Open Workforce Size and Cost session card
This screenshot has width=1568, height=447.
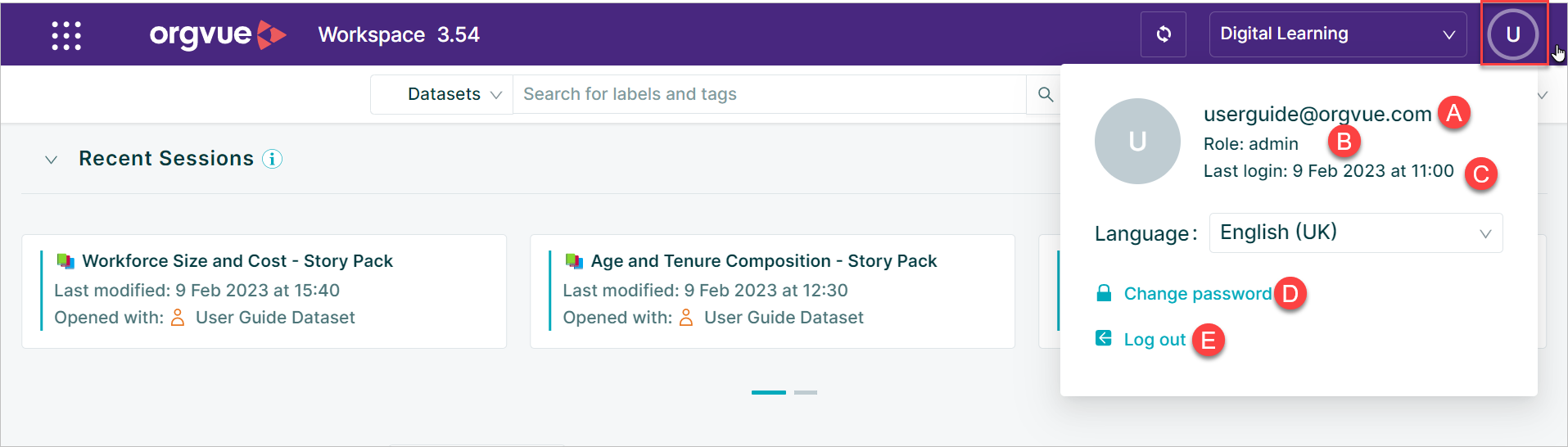pos(264,291)
